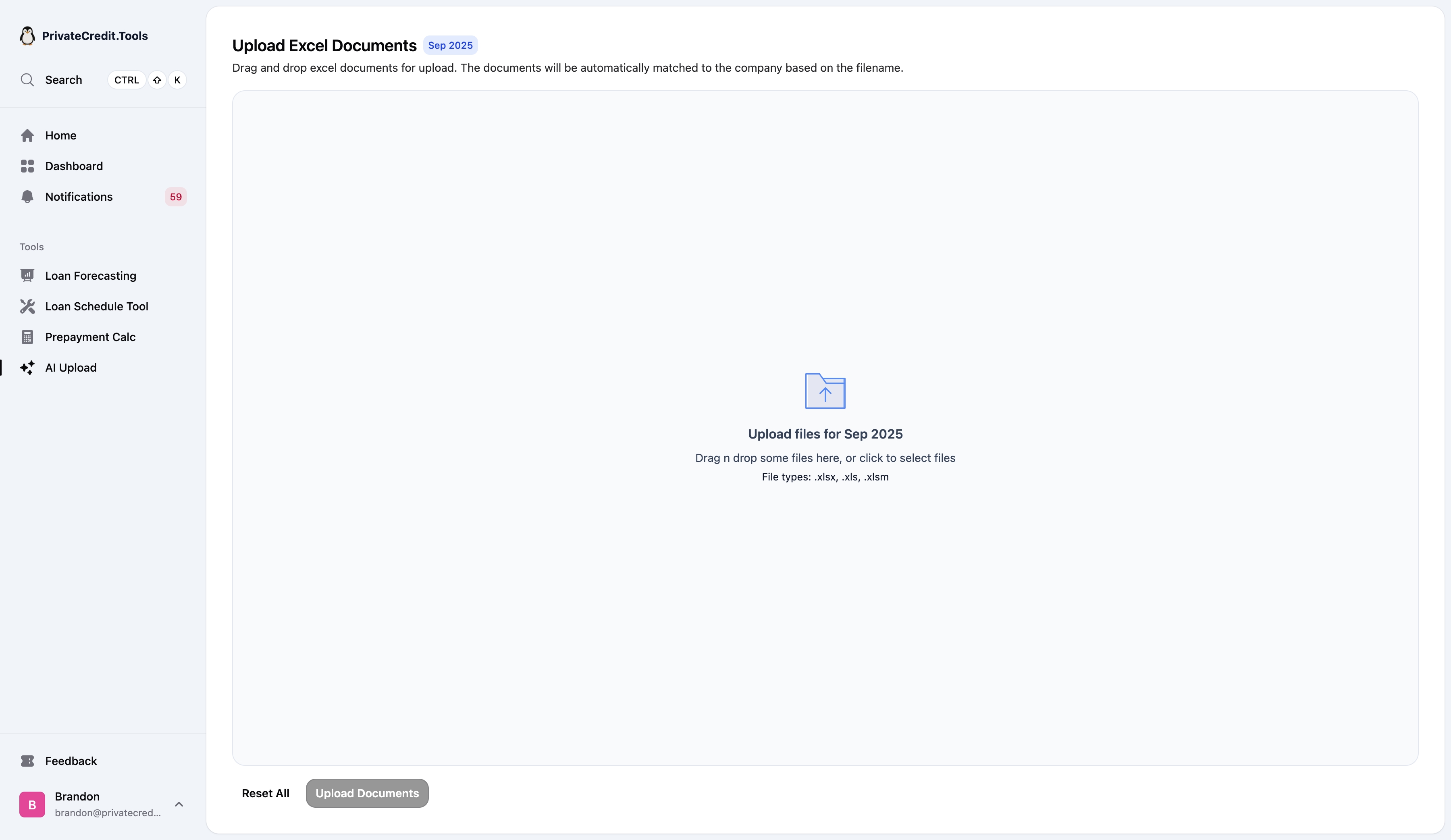Viewport: 1451px width, 840px height.
Task: Click the search magnifier icon
Action: [x=27, y=80]
